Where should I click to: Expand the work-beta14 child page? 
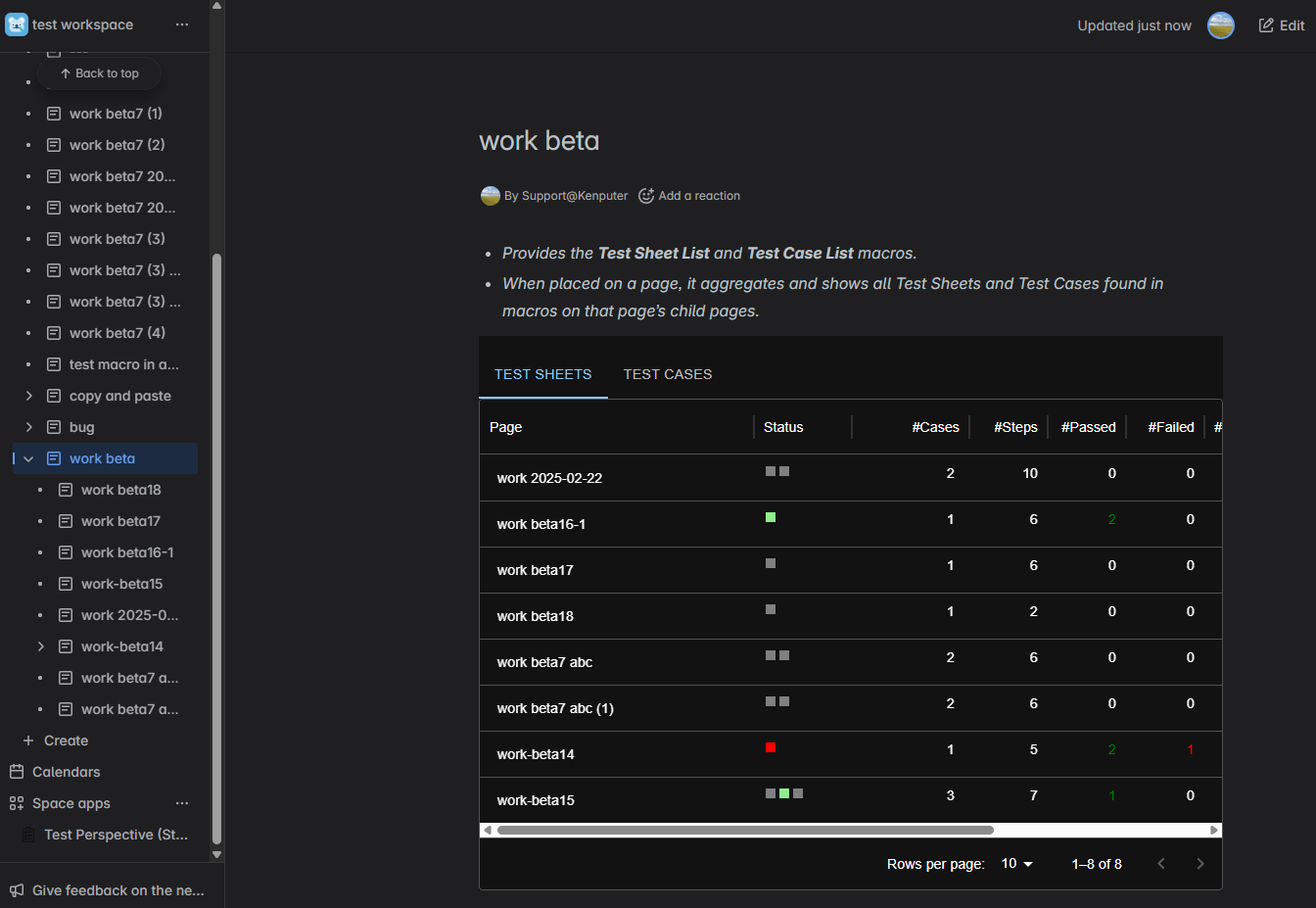pyautogui.click(x=41, y=646)
